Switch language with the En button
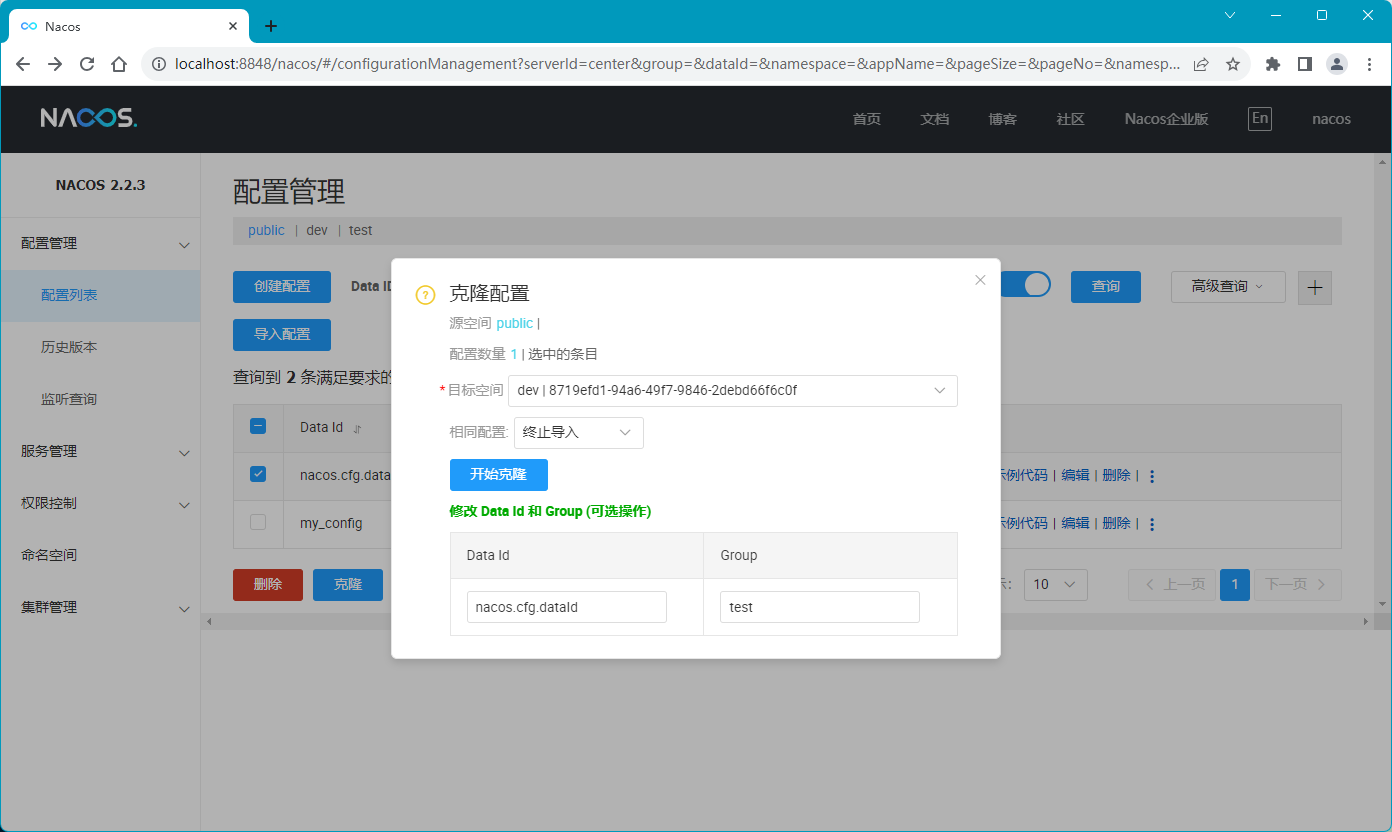Screen dimensions: 1392x832 pos(1260,118)
